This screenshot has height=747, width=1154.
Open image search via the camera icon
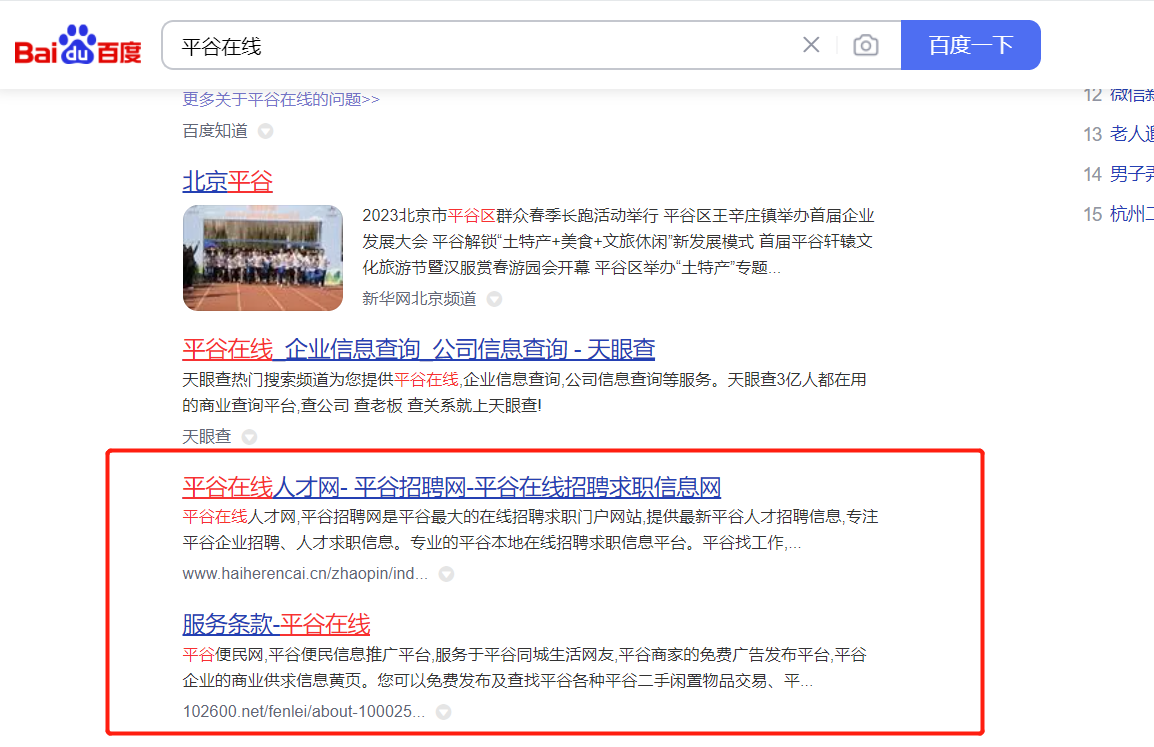pos(866,45)
